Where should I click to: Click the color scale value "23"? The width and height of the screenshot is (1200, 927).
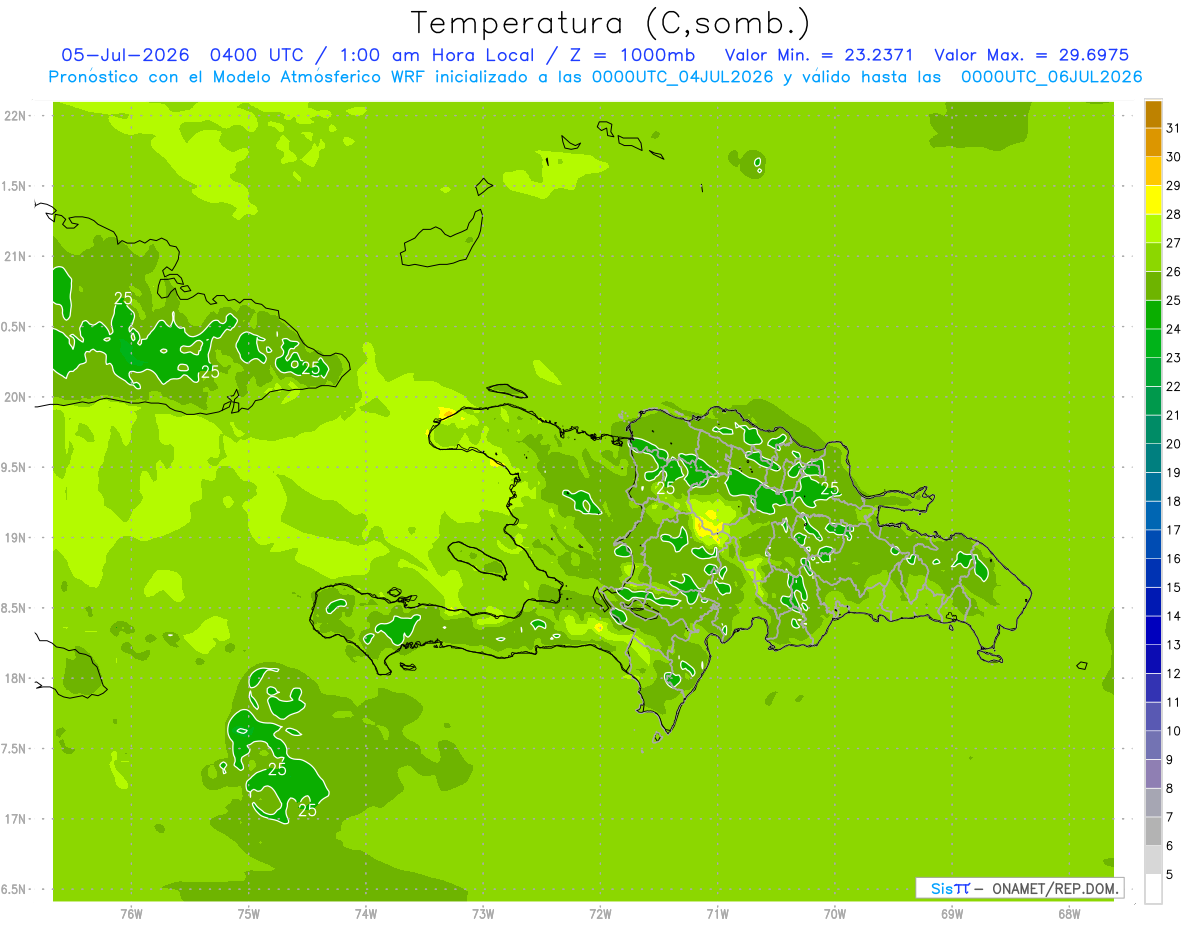coord(1174,357)
